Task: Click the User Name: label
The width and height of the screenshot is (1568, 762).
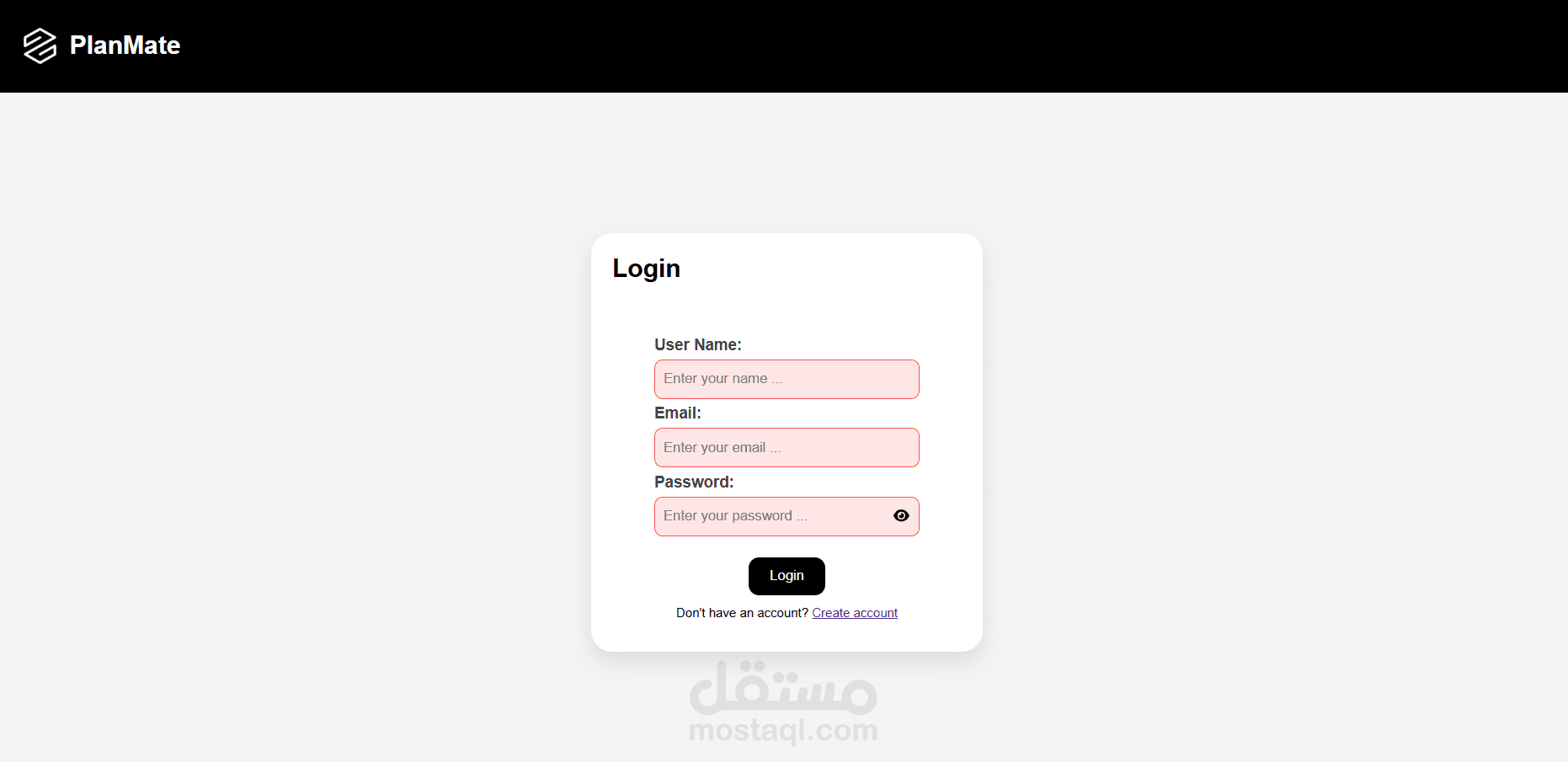Action: (698, 344)
